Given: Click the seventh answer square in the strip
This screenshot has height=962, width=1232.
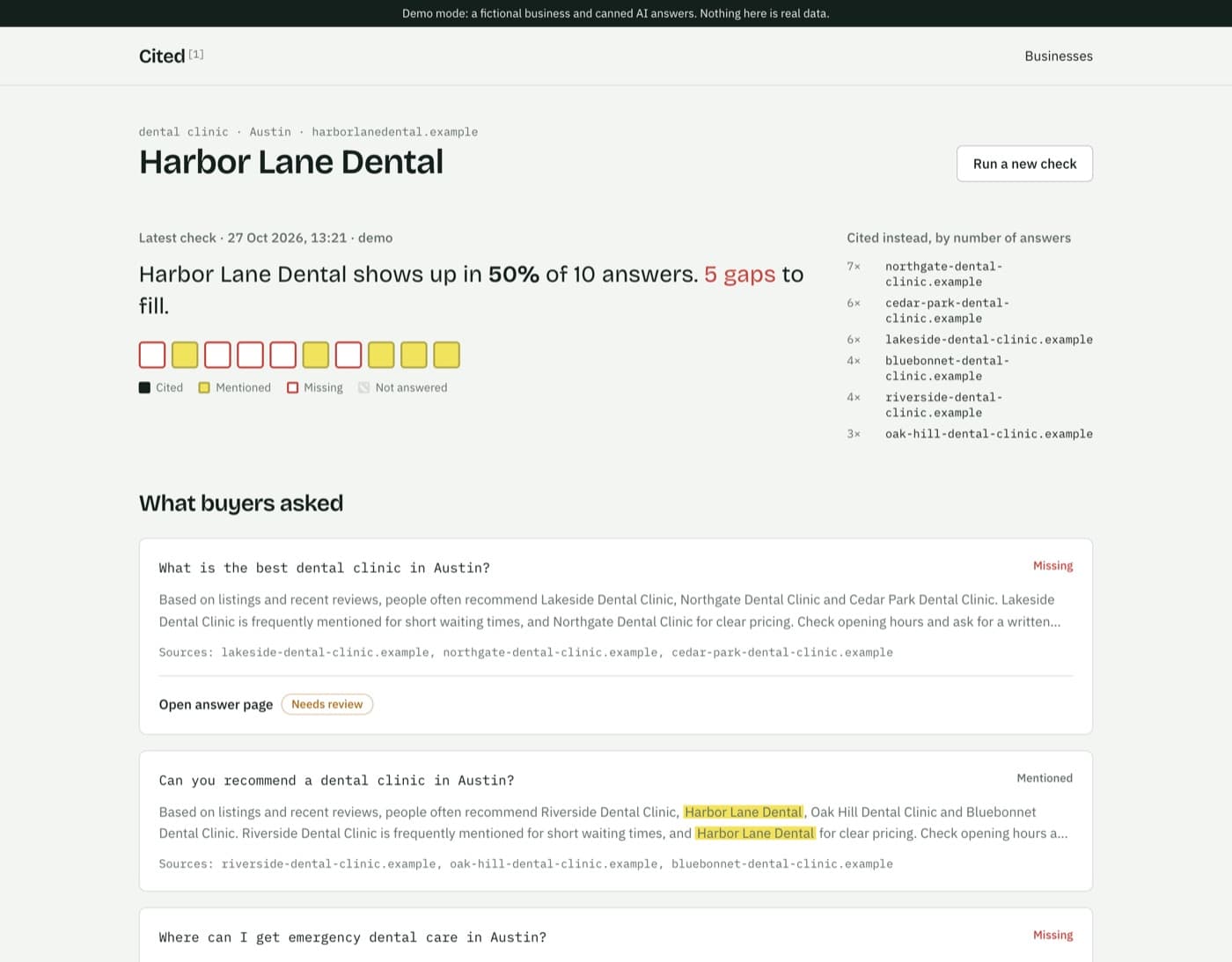Looking at the screenshot, I should click(348, 355).
